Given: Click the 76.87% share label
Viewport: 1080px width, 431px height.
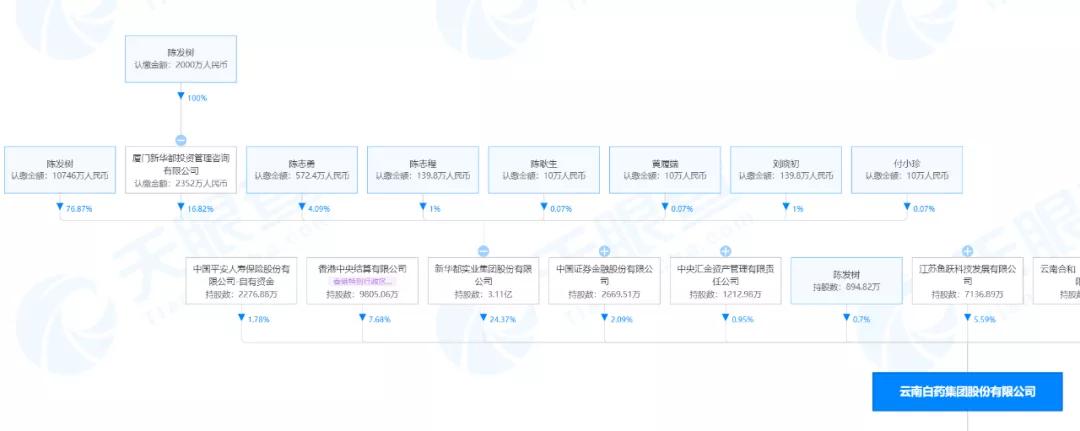Looking at the screenshot, I should 79,209.
